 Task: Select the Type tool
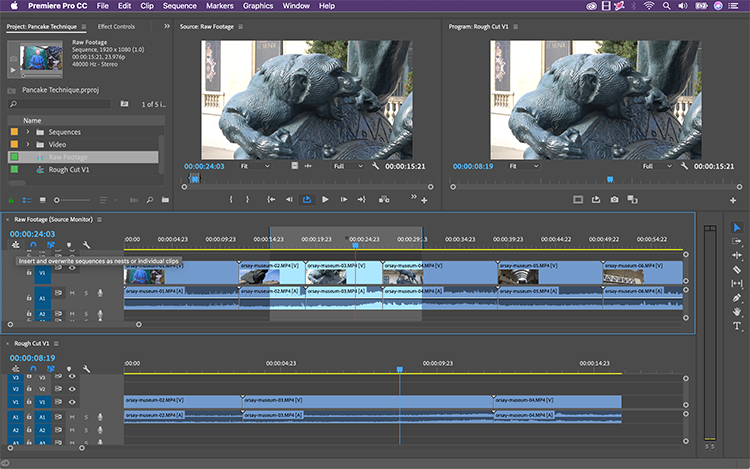click(x=737, y=326)
